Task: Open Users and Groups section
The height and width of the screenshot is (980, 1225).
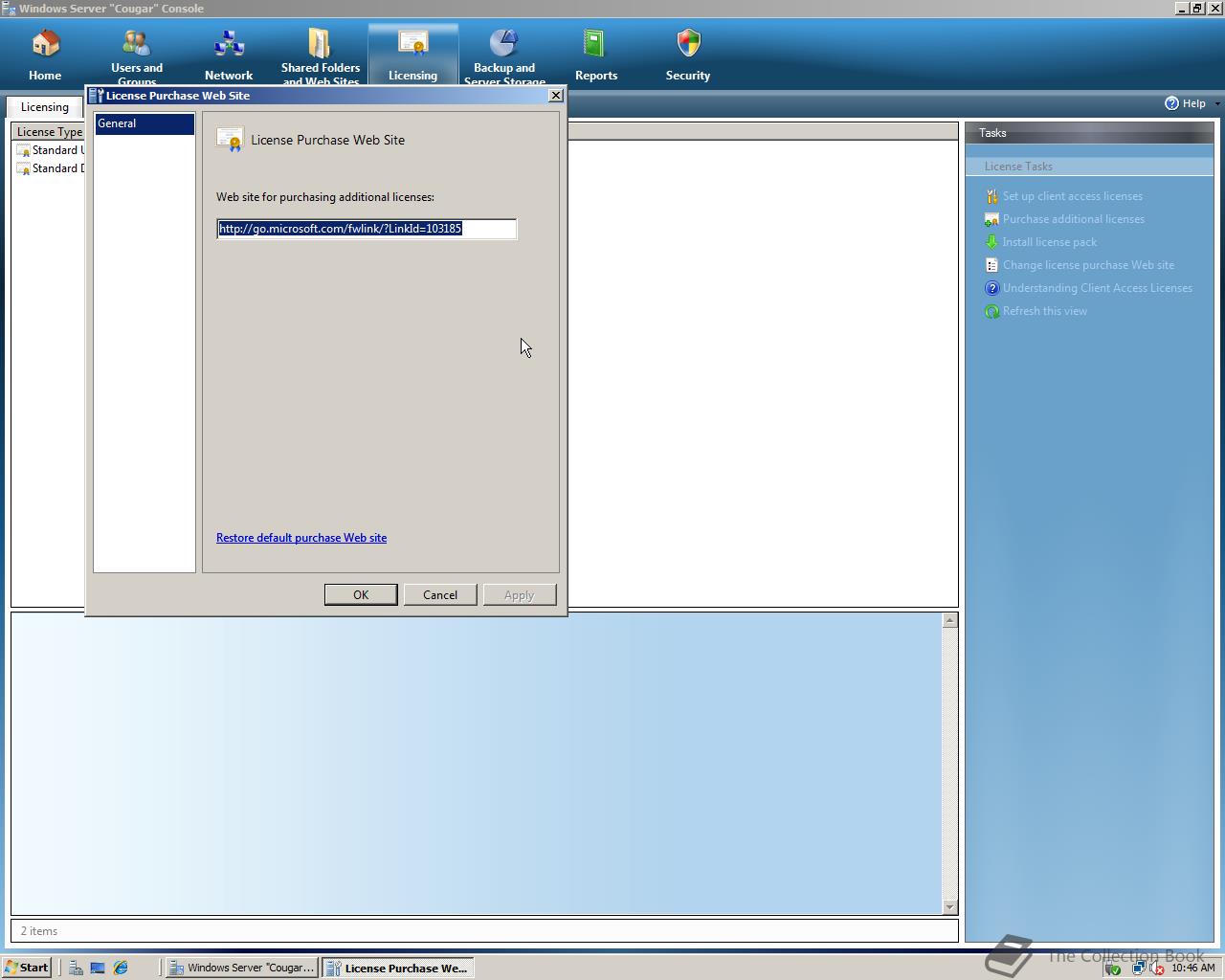Action: pyautogui.click(x=137, y=56)
